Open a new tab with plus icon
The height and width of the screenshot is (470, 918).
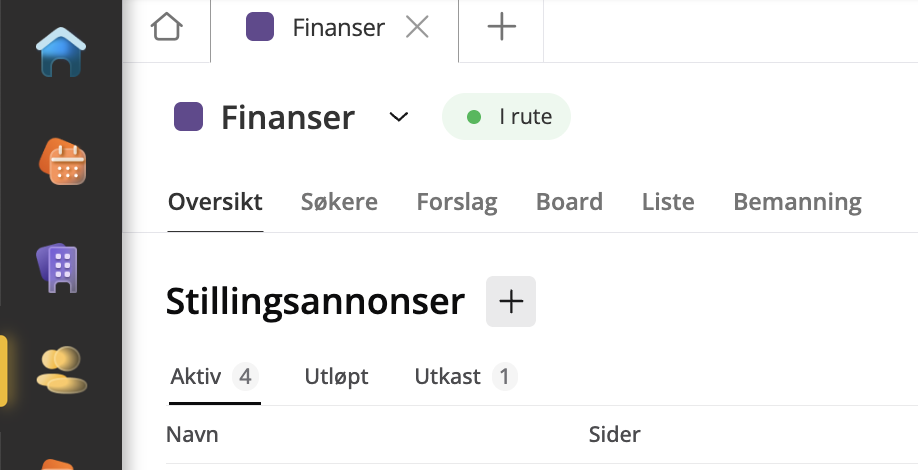coord(501,28)
